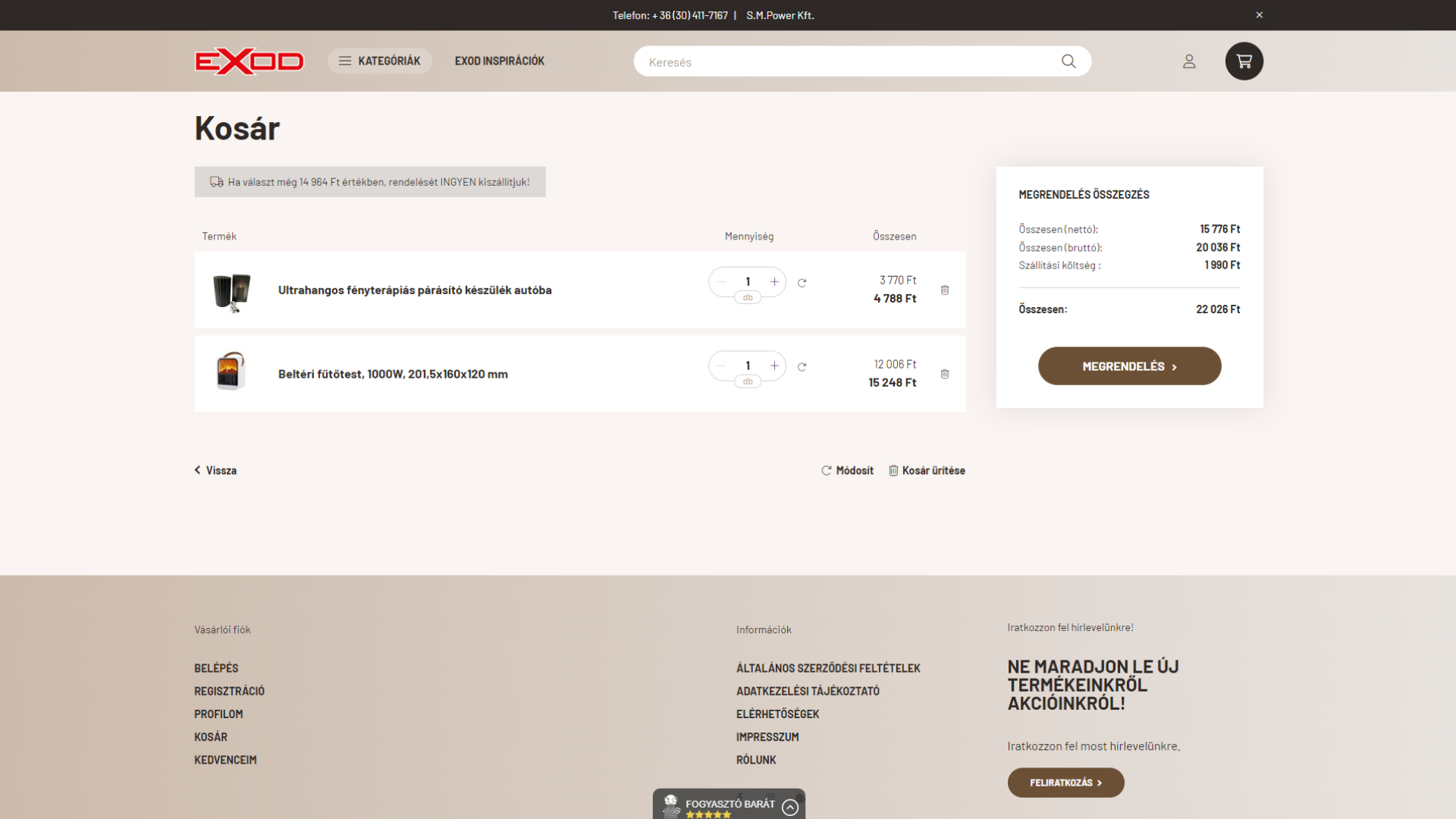Click Kosár ürítése to empty cart
1456x819 pixels.
coord(926,471)
